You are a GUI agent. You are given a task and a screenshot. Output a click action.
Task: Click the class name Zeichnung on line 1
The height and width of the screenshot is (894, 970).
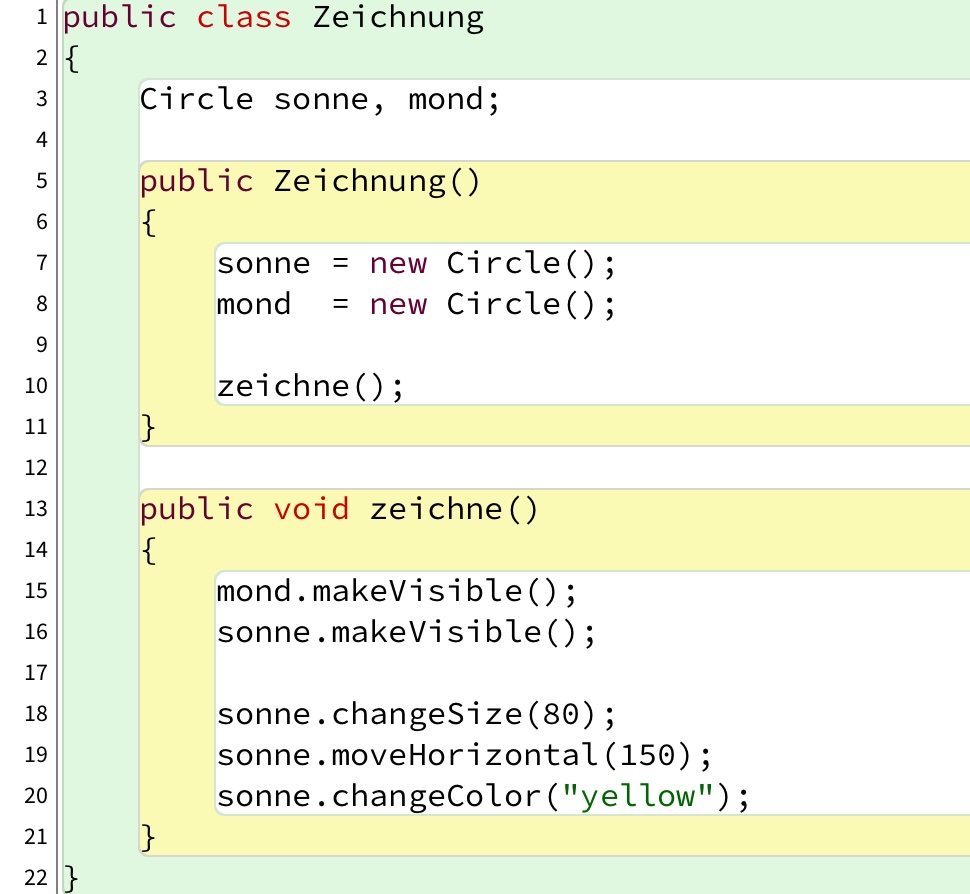click(x=398, y=18)
